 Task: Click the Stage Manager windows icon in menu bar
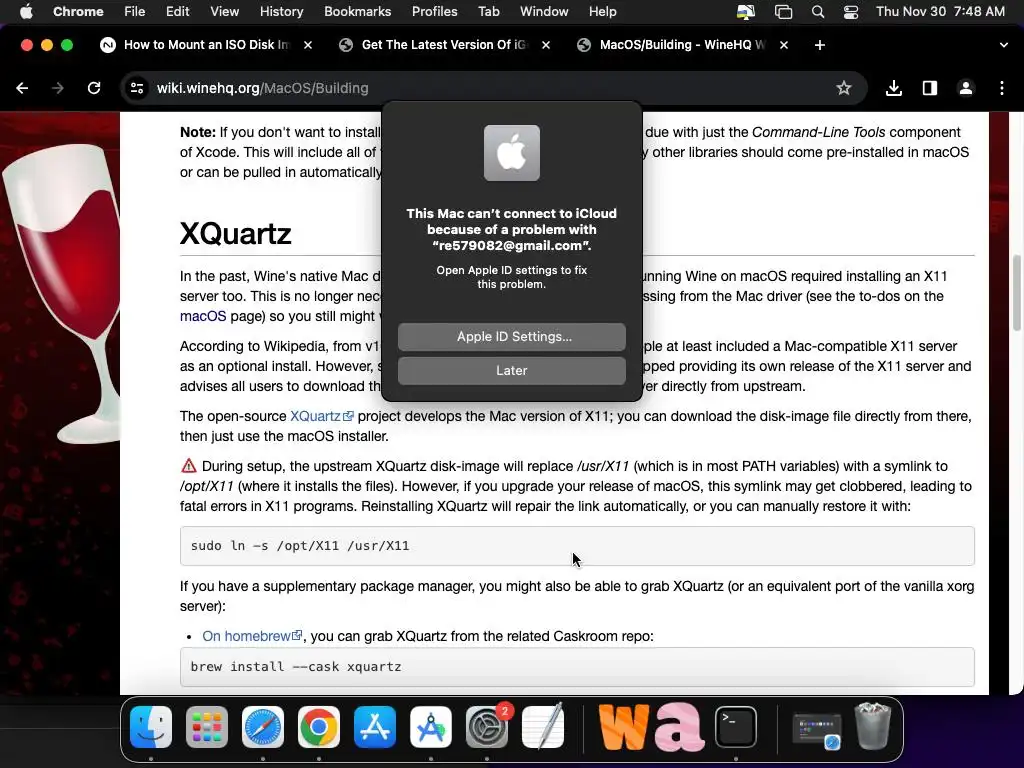(x=783, y=12)
